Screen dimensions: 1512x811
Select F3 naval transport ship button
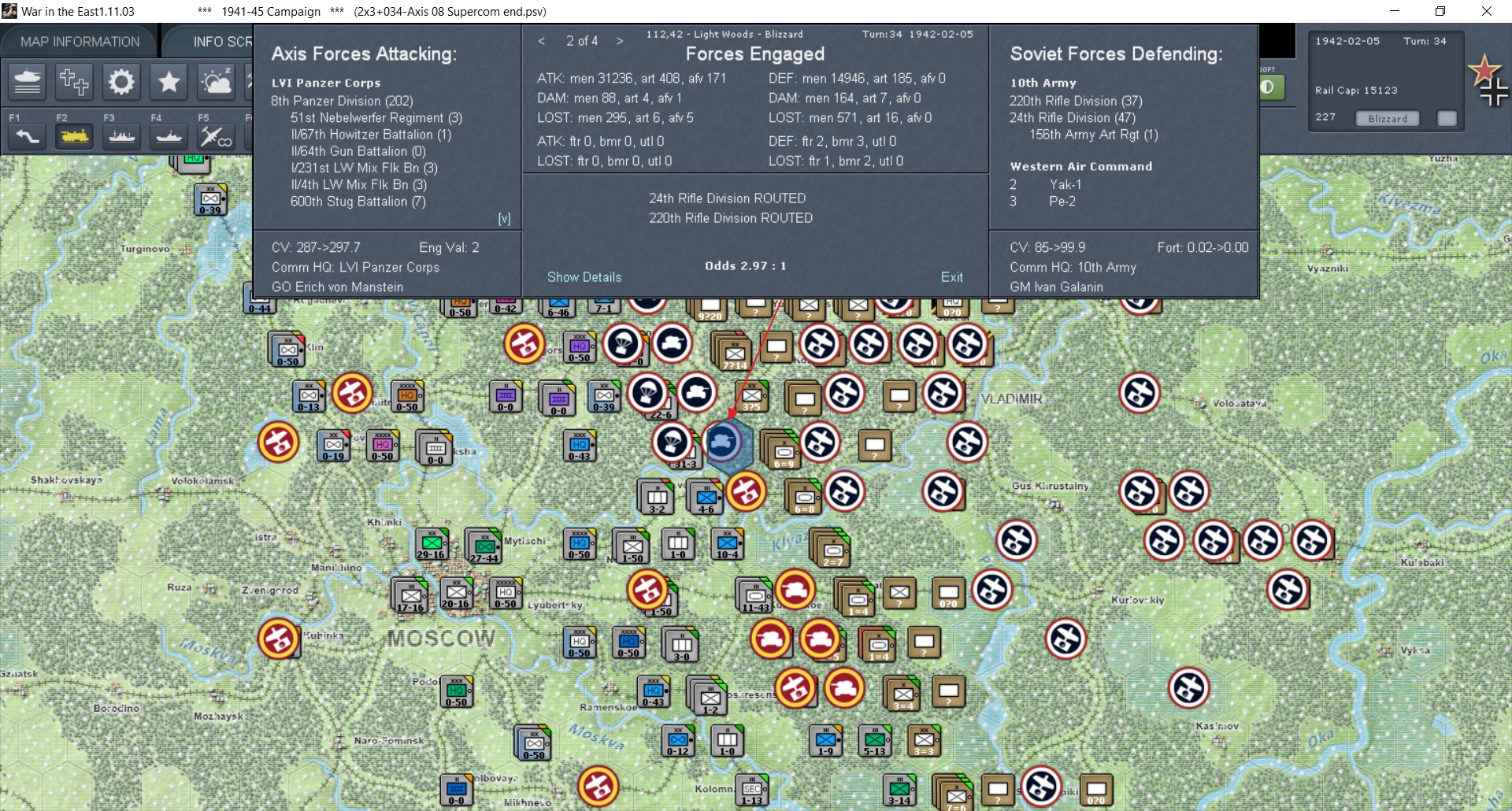coord(121,136)
